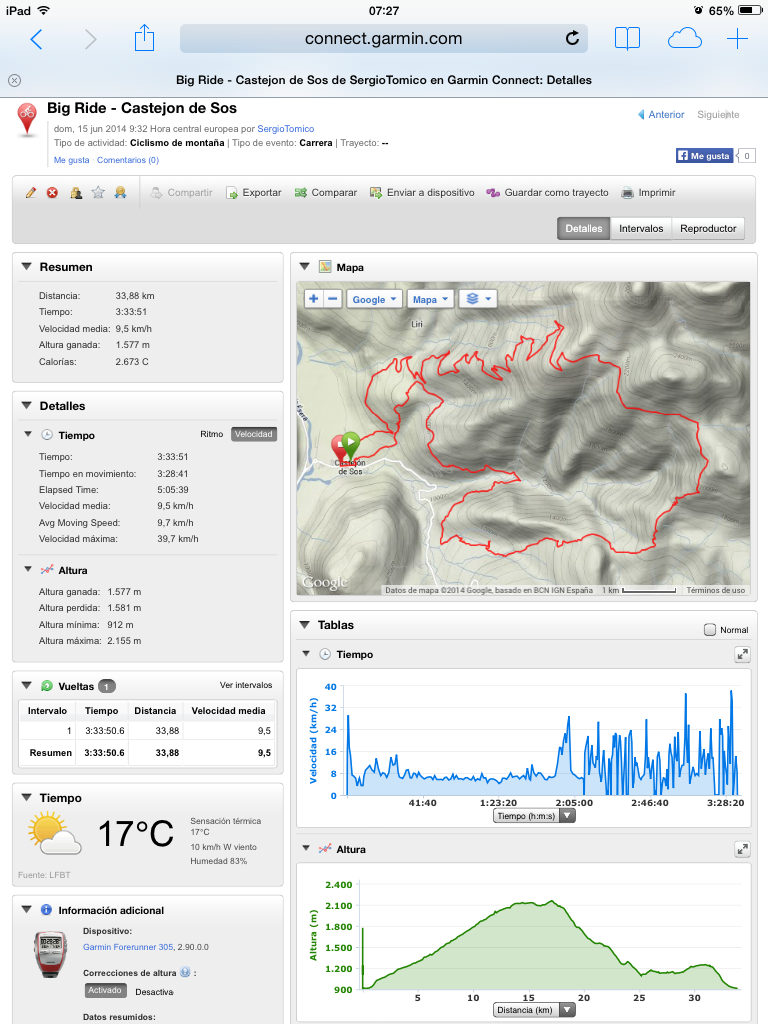Image resolution: width=768 pixels, height=1024 pixels.
Task: Switch to Ritmo pace display
Action: click(x=212, y=434)
